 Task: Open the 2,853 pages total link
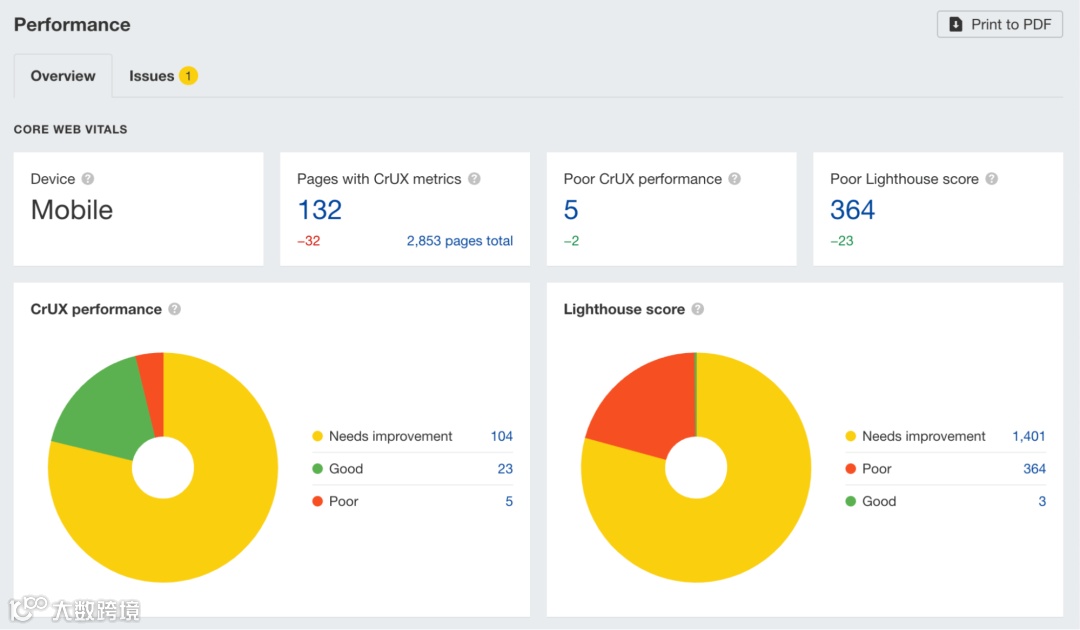[459, 241]
